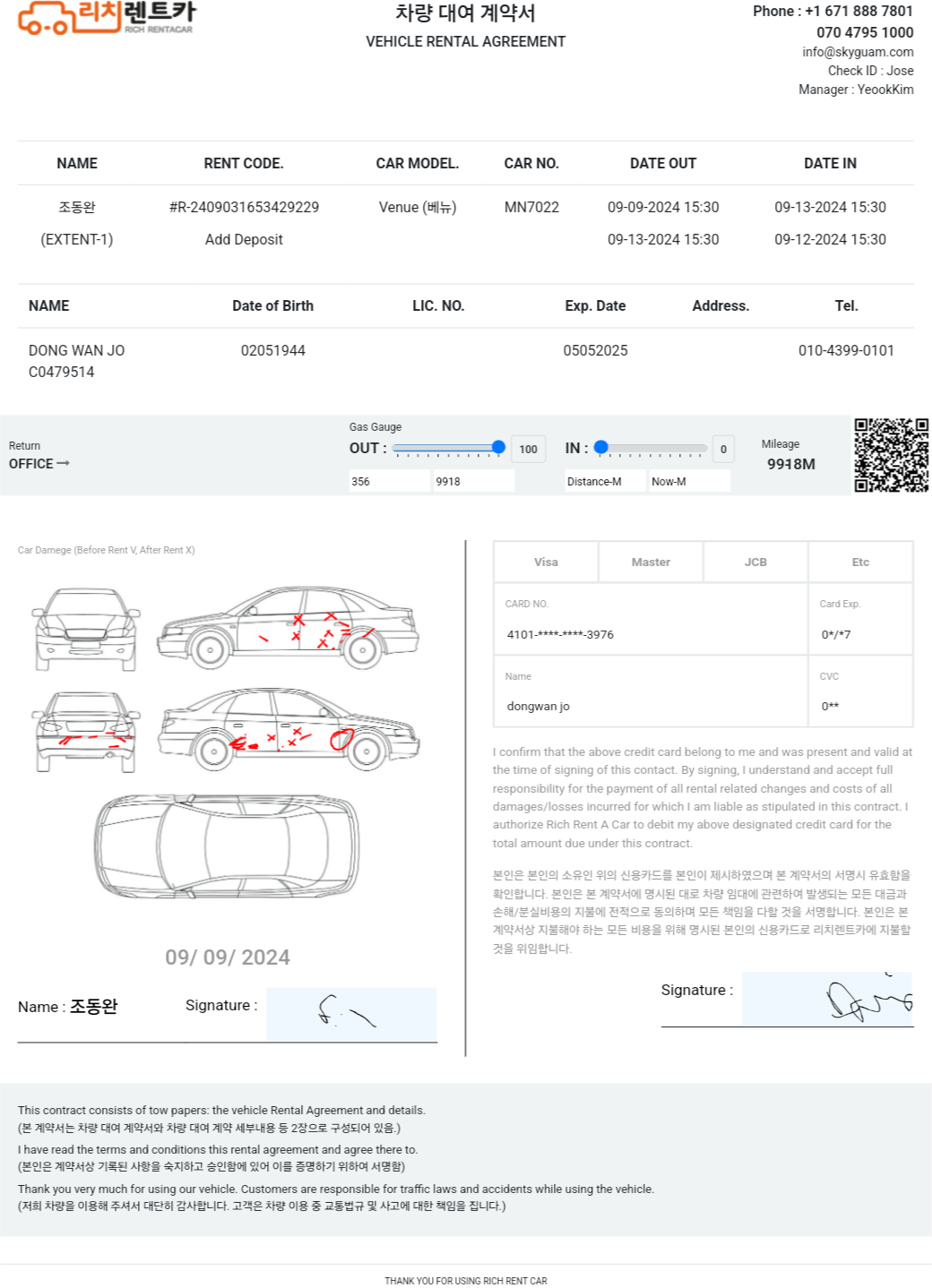Select the JCB card tab
Image resolution: width=932 pixels, height=1288 pixels.
[755, 562]
